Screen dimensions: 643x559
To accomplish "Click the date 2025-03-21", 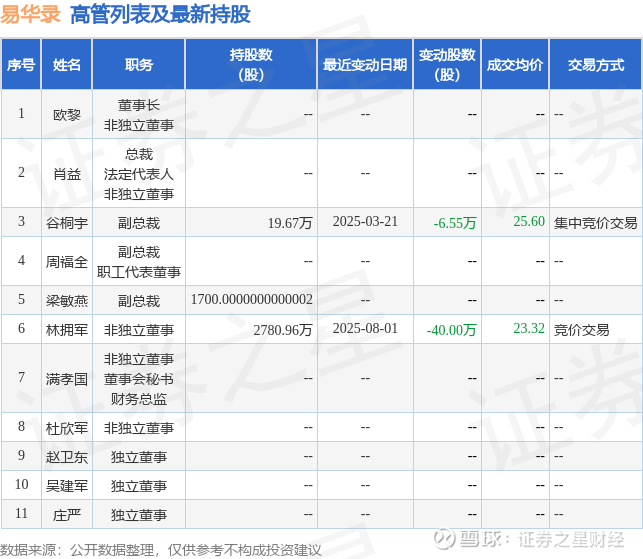I will pyautogui.click(x=365, y=221).
